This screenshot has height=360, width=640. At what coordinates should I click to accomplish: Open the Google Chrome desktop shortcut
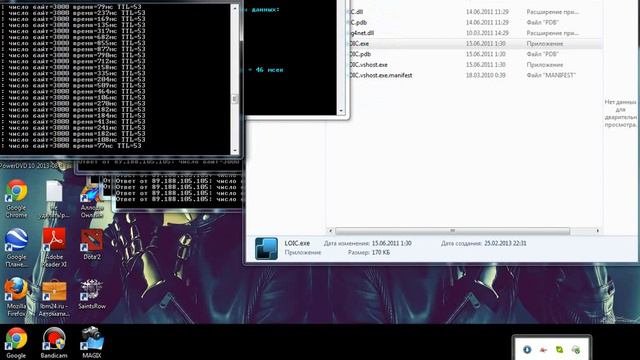(x=16, y=199)
